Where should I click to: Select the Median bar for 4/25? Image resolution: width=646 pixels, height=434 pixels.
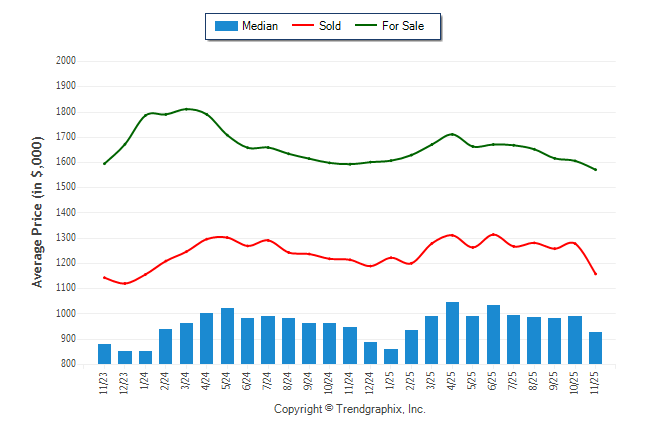point(452,333)
